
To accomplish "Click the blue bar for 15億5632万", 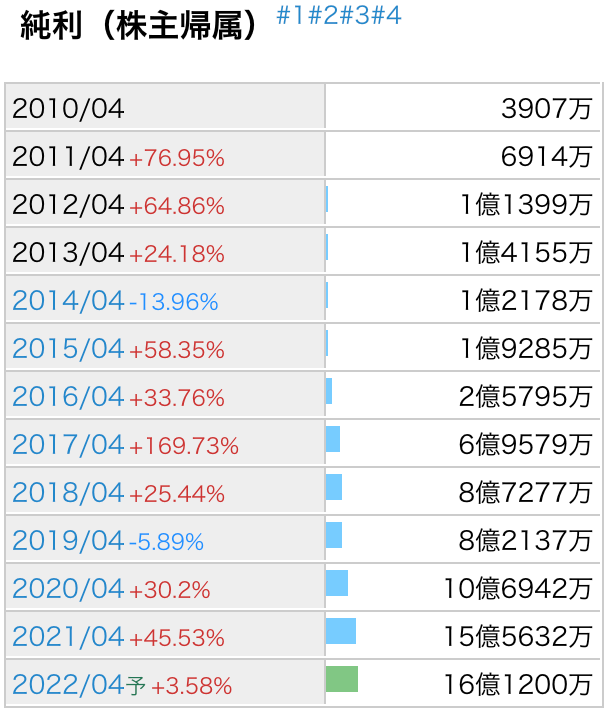I will coord(341,631).
